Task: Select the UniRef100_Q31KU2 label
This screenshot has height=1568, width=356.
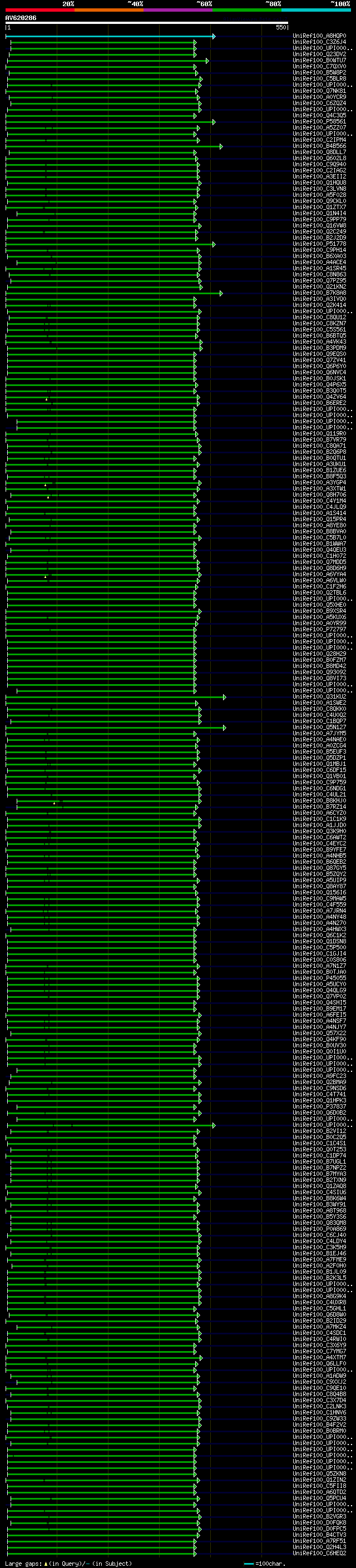Action: pos(319,697)
